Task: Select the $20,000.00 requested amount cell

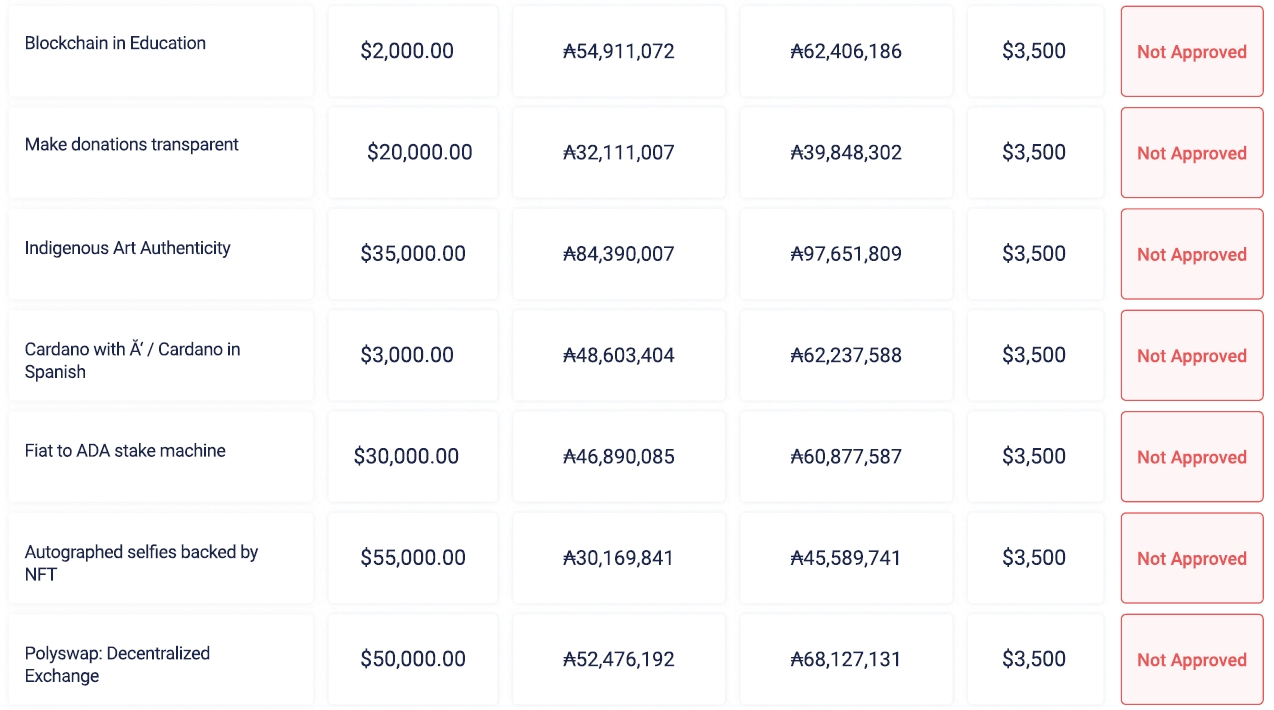Action: coord(419,152)
